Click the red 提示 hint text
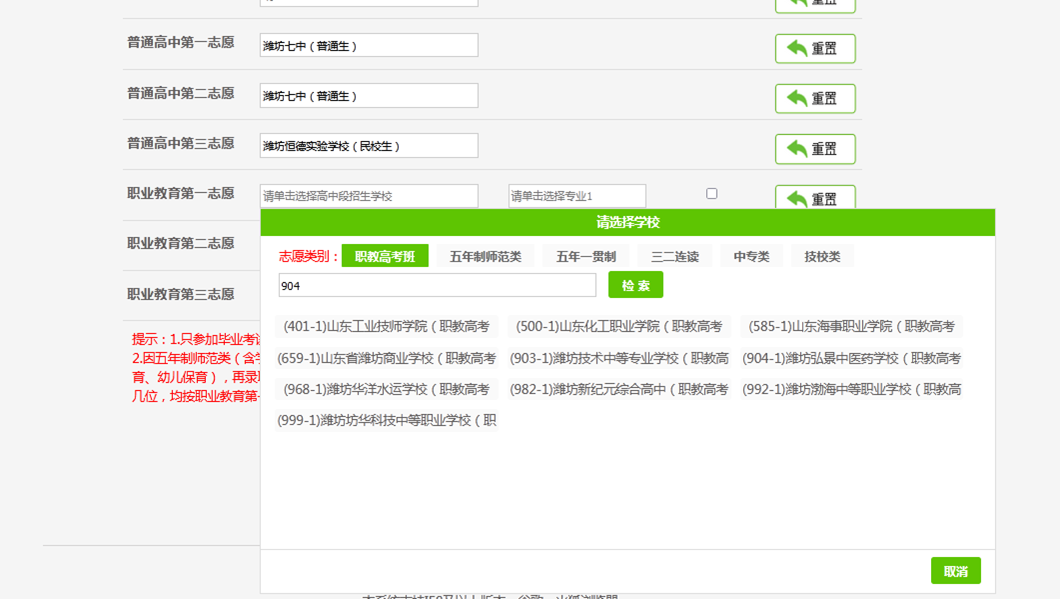The image size is (1060, 599). (x=196, y=368)
